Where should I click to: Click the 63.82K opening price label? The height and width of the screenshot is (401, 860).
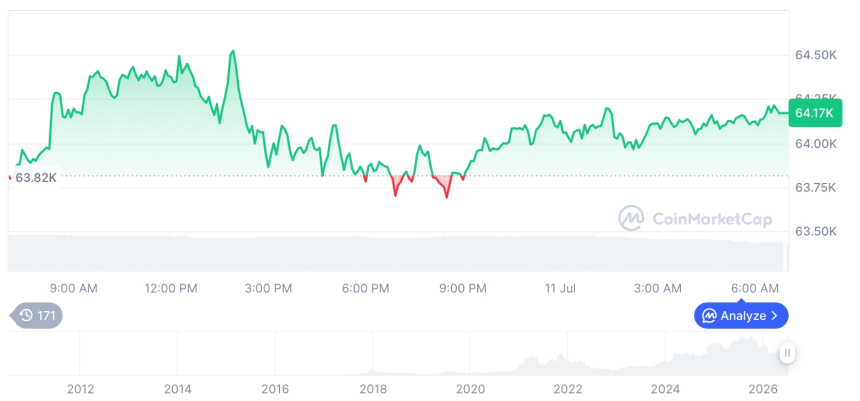tap(36, 178)
